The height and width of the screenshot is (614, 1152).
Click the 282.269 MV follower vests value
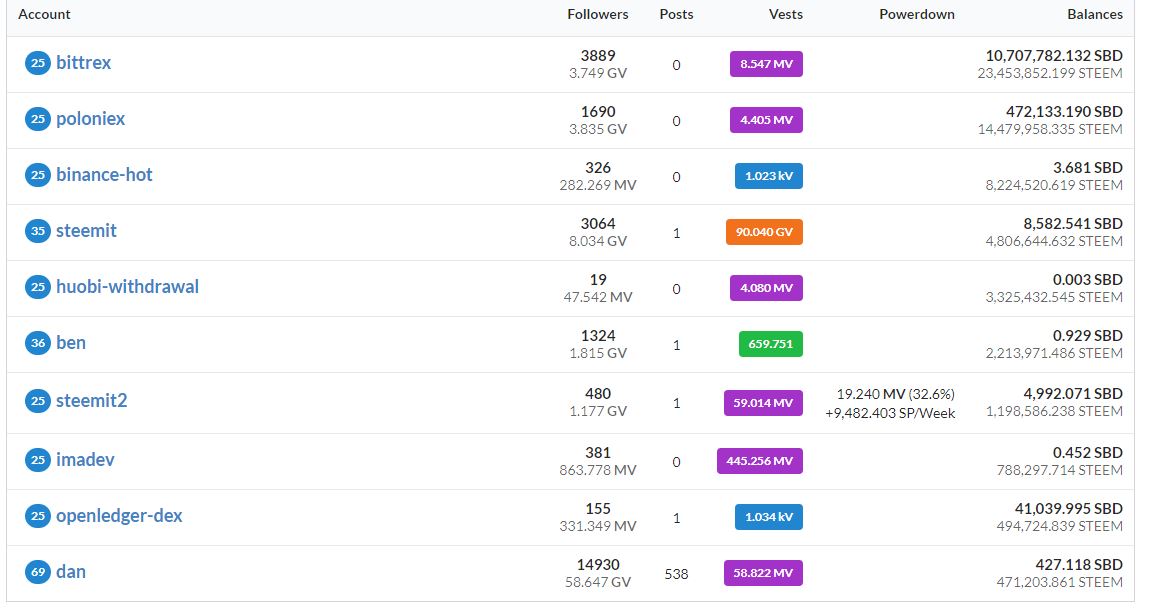tap(597, 185)
